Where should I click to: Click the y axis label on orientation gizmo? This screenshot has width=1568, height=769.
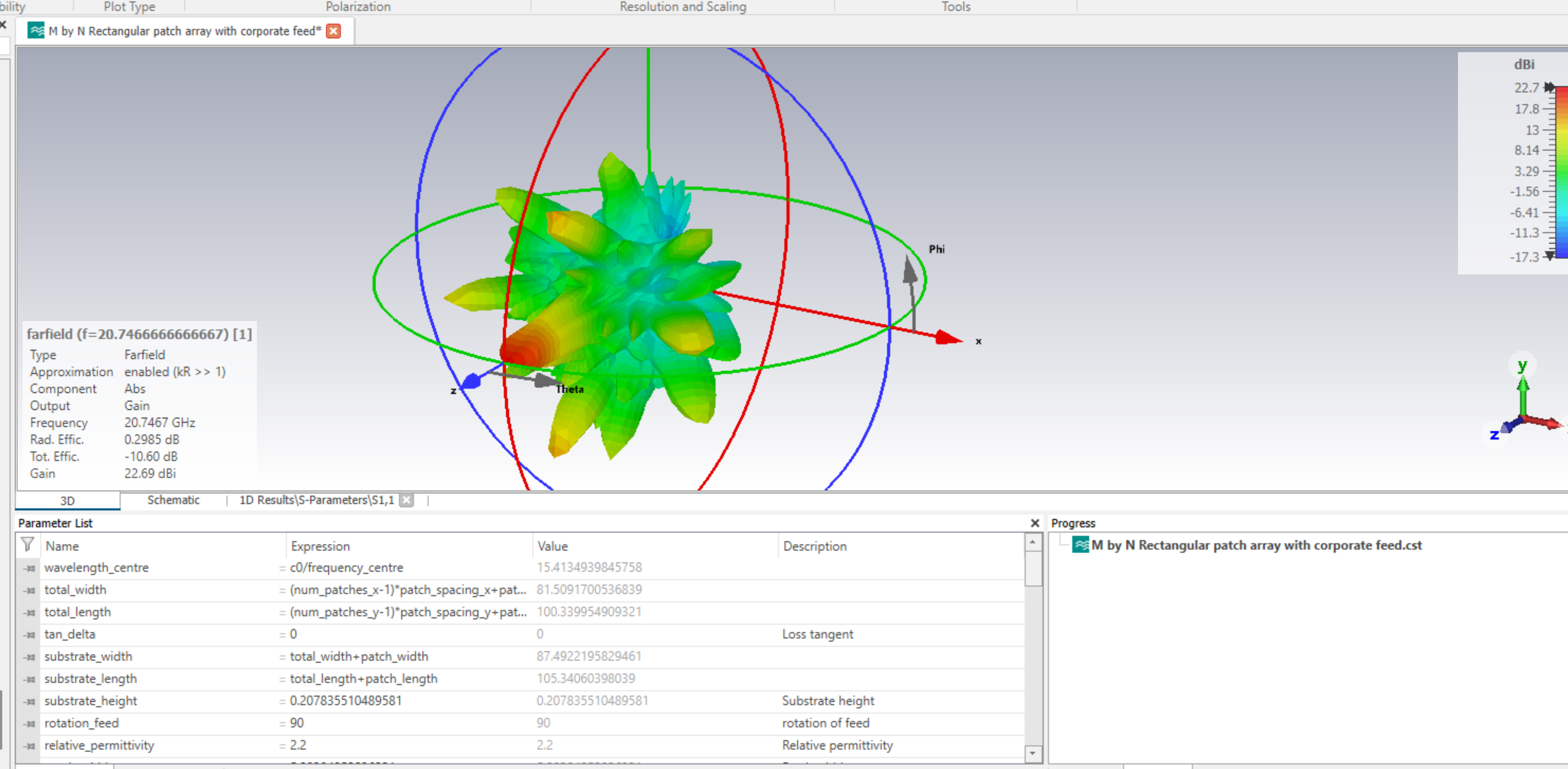[1522, 365]
